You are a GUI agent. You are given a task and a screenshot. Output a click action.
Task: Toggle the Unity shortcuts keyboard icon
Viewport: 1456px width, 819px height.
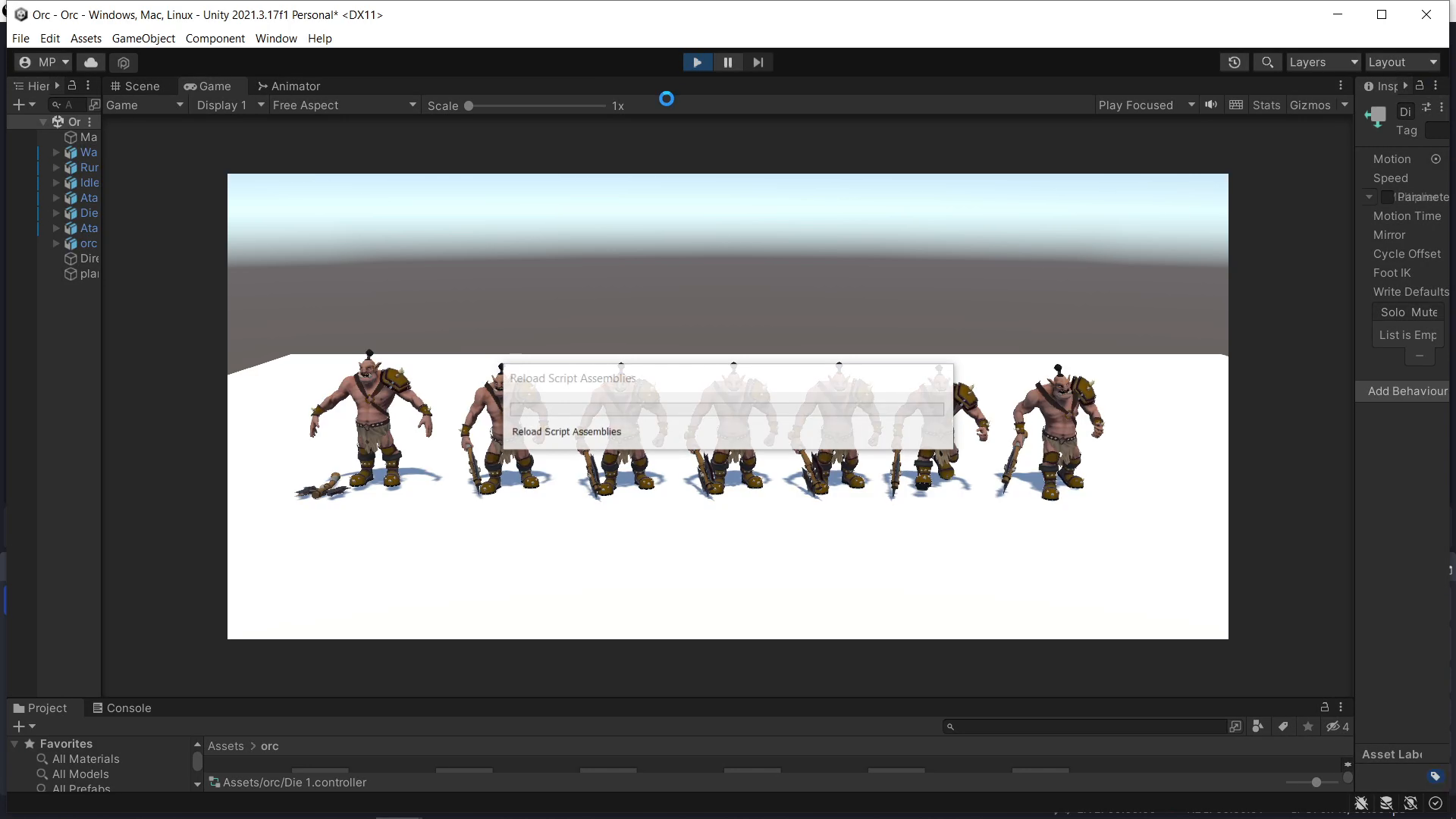click(x=1236, y=105)
